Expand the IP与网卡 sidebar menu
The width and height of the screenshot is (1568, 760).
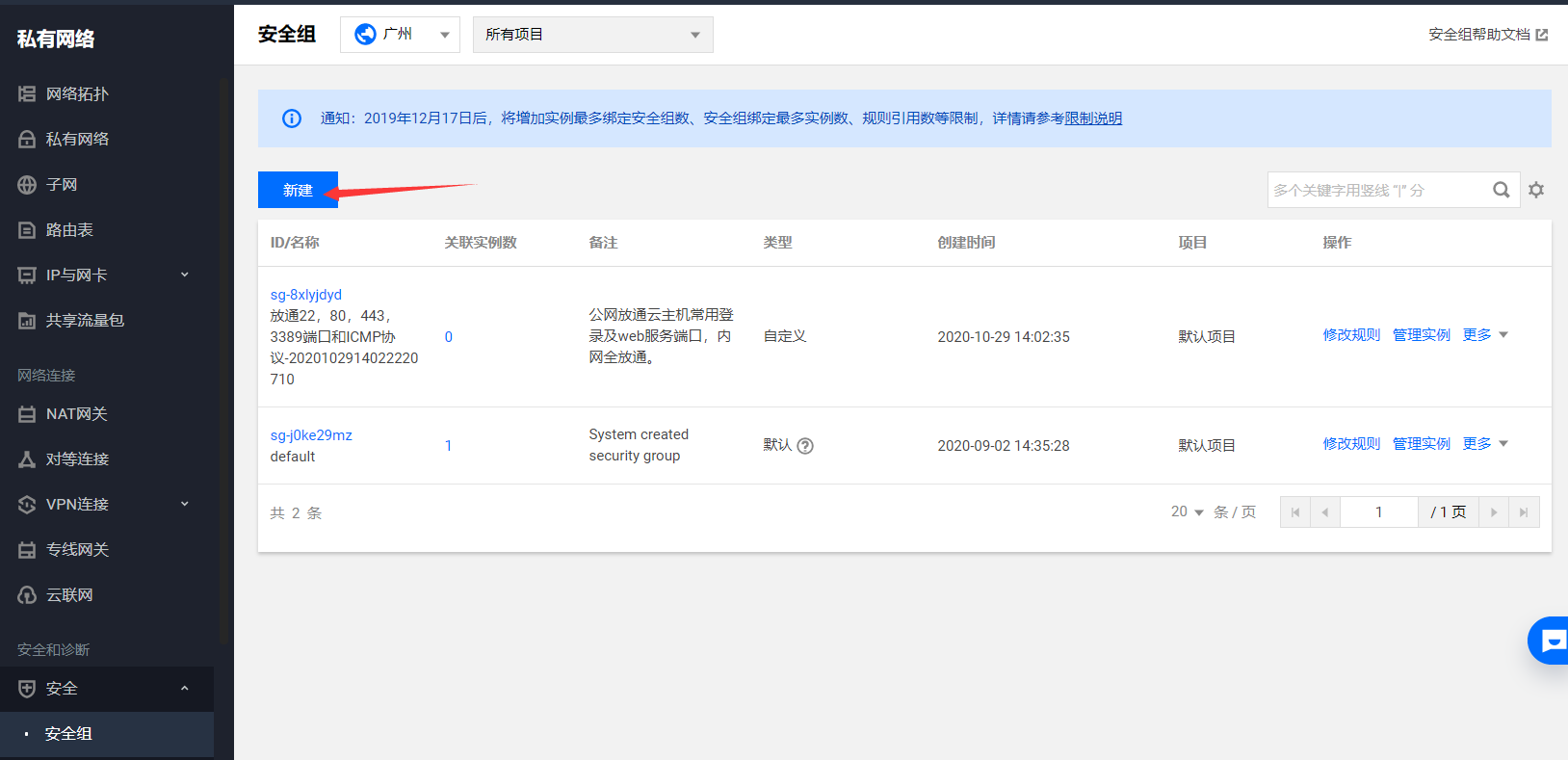point(106,275)
